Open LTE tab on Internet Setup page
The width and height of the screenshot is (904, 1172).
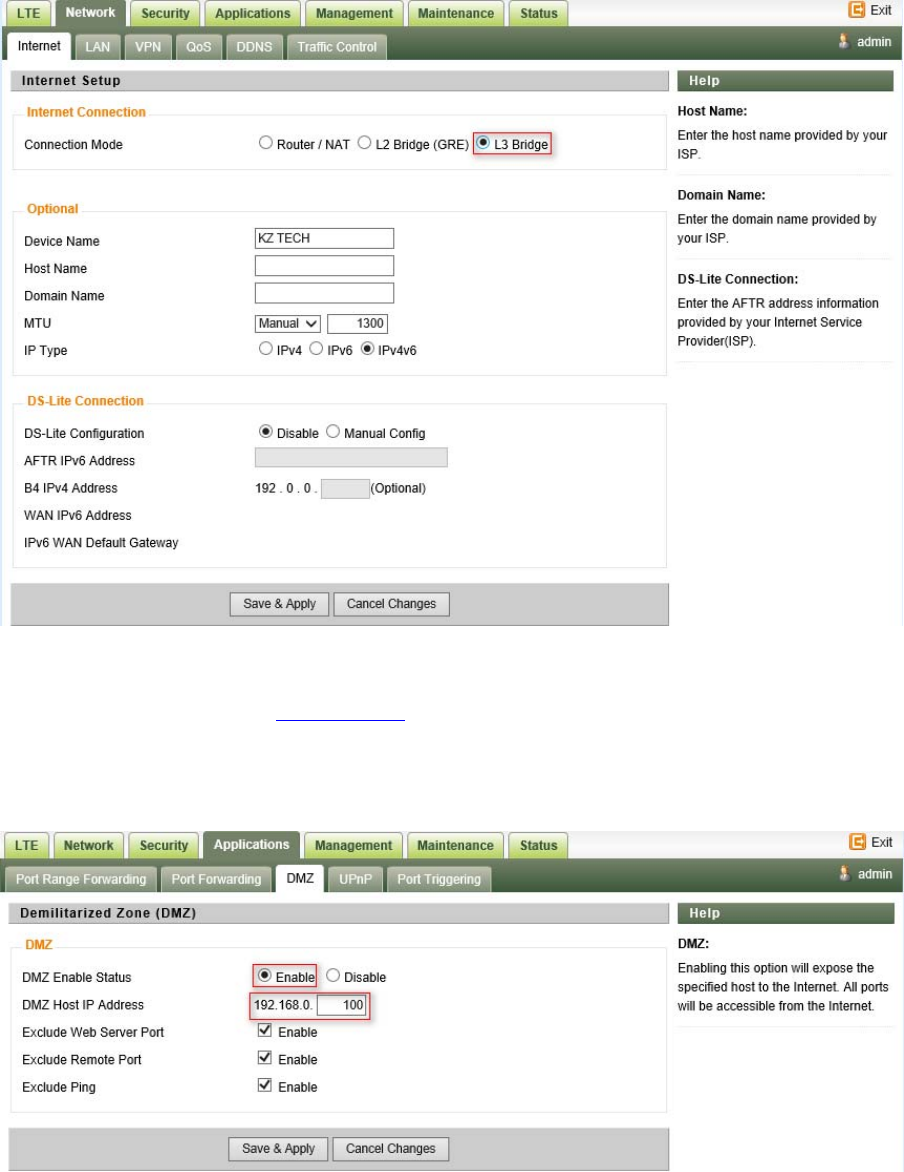[x=28, y=13]
